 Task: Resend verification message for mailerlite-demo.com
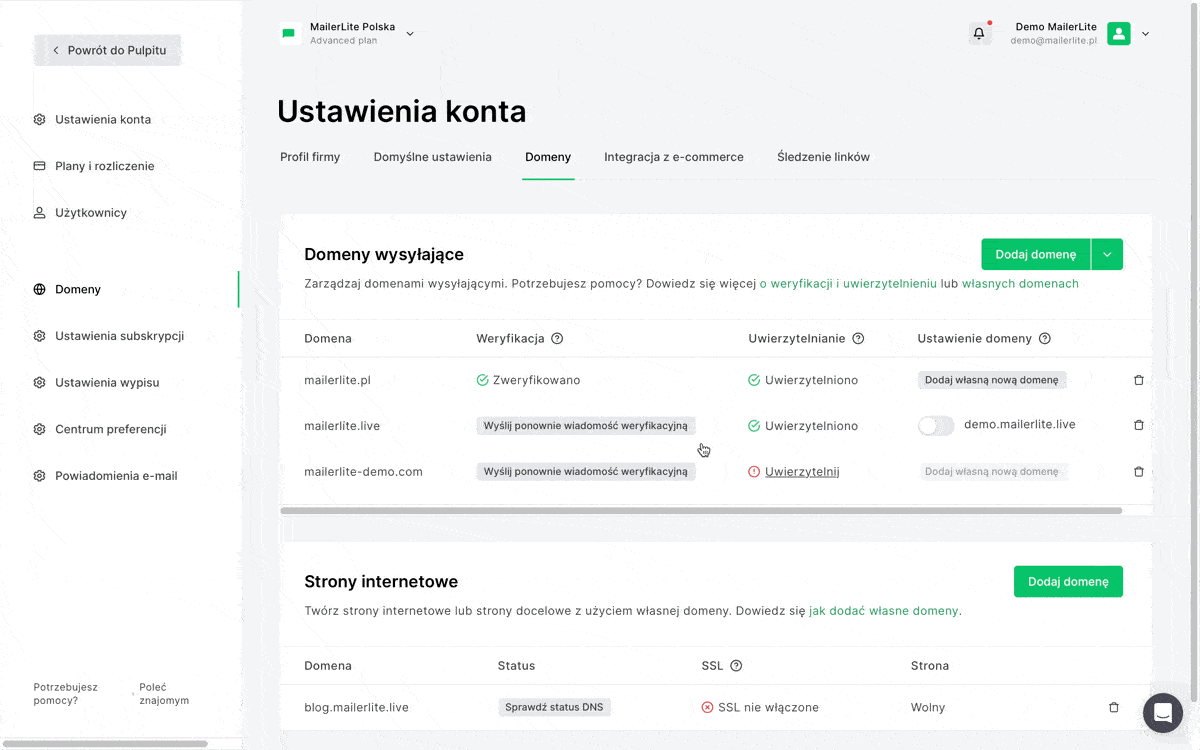point(586,472)
